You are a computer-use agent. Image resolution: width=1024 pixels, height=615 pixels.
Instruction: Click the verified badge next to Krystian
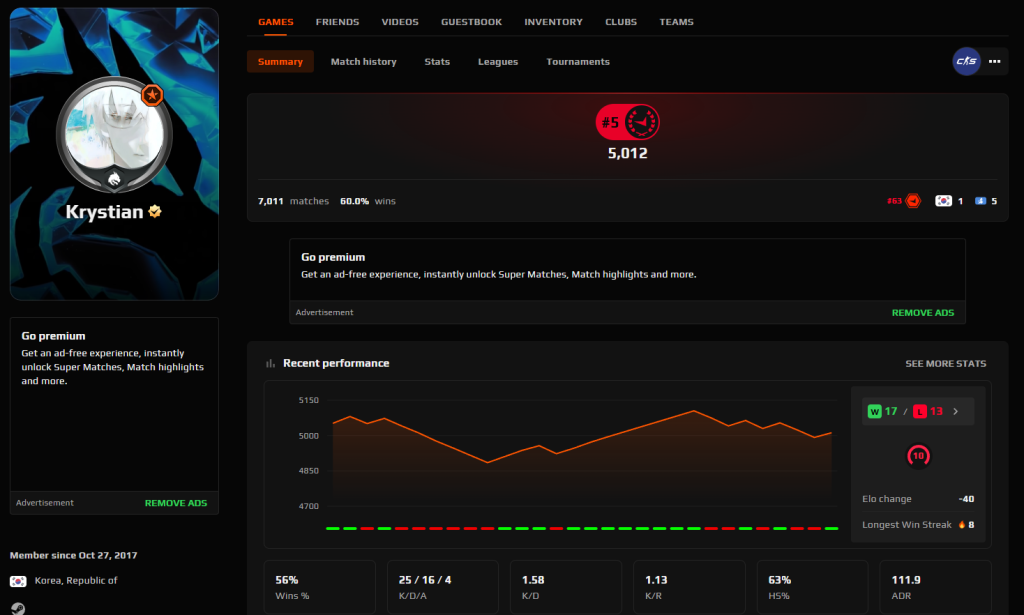click(155, 211)
